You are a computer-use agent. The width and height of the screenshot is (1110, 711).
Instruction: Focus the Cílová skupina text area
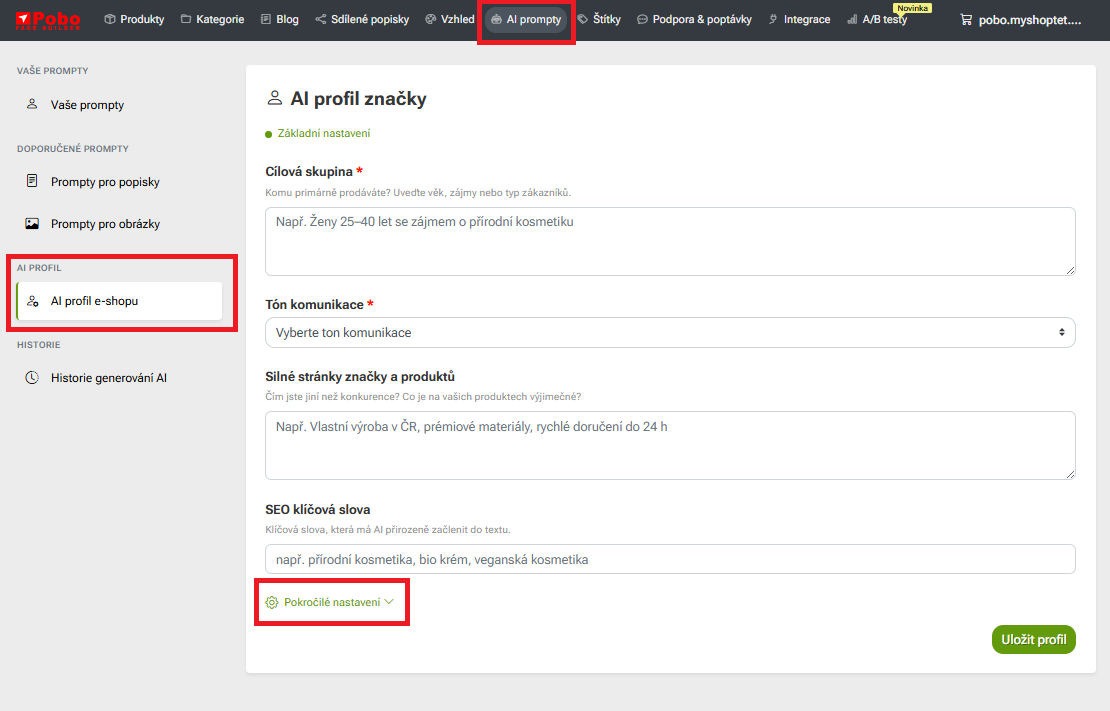point(669,241)
